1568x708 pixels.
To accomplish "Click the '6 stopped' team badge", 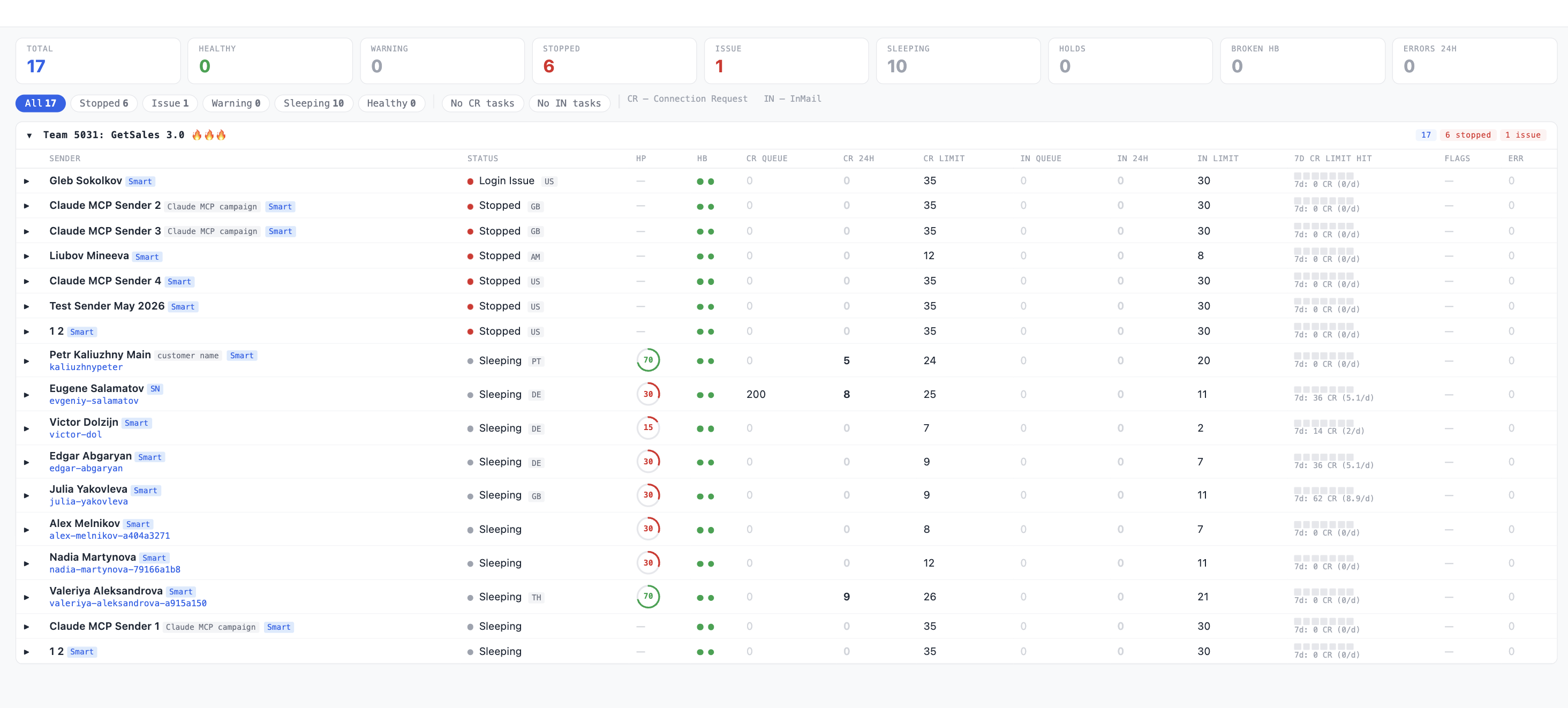I will click(x=1467, y=135).
